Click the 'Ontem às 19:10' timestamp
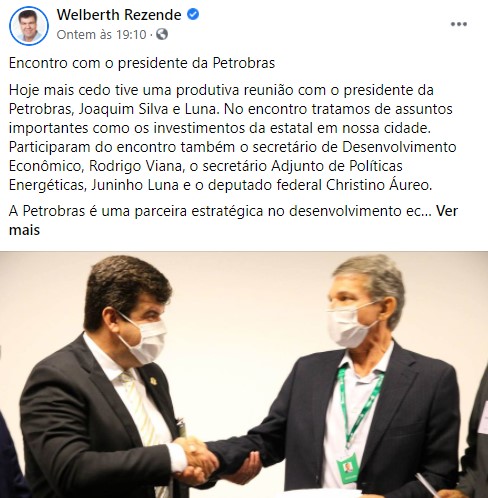The height and width of the screenshot is (498, 488). pyautogui.click(x=101, y=35)
